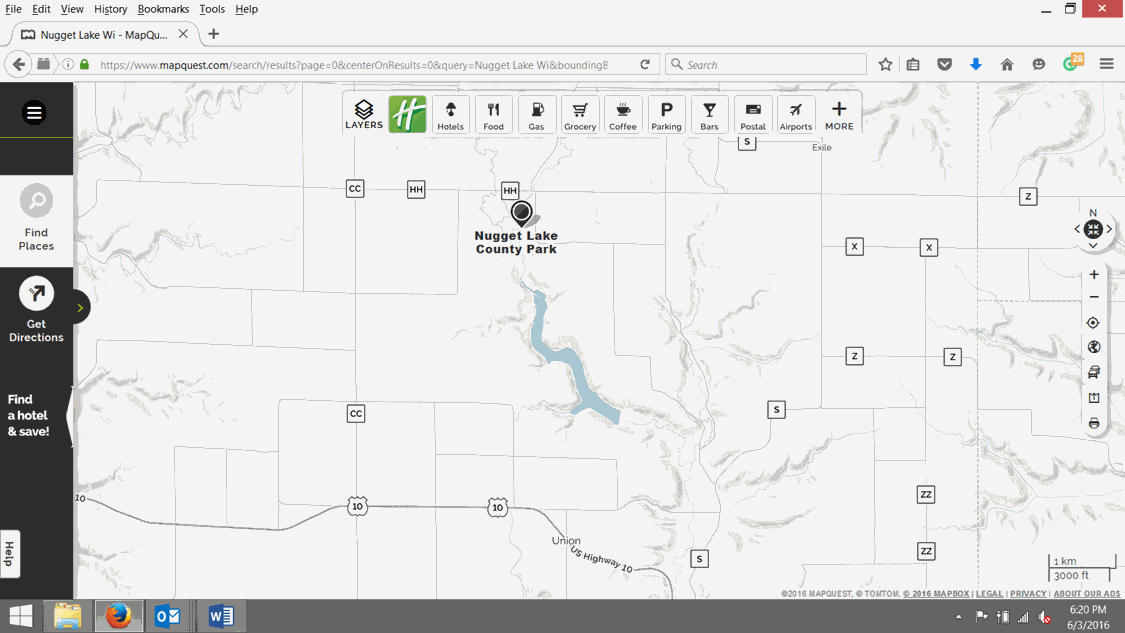Zoom out on the map
Image resolution: width=1125 pixels, height=633 pixels.
[1093, 297]
